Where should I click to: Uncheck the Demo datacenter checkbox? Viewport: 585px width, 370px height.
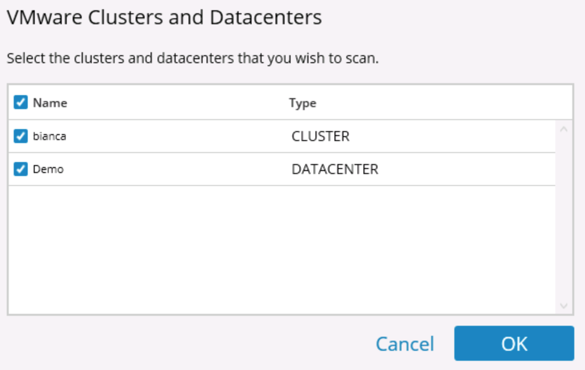click(21, 169)
